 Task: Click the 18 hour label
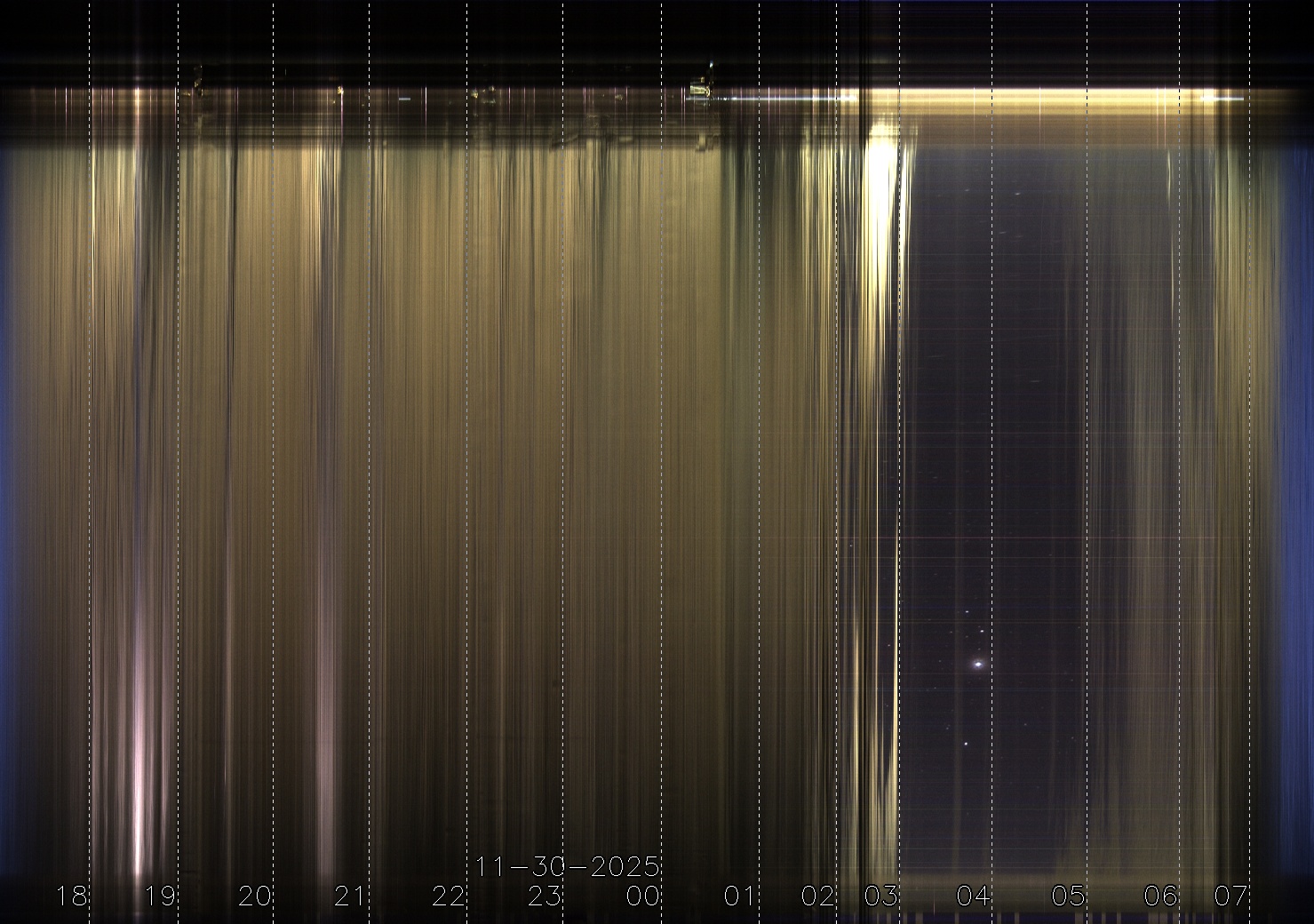pyautogui.click(x=72, y=896)
